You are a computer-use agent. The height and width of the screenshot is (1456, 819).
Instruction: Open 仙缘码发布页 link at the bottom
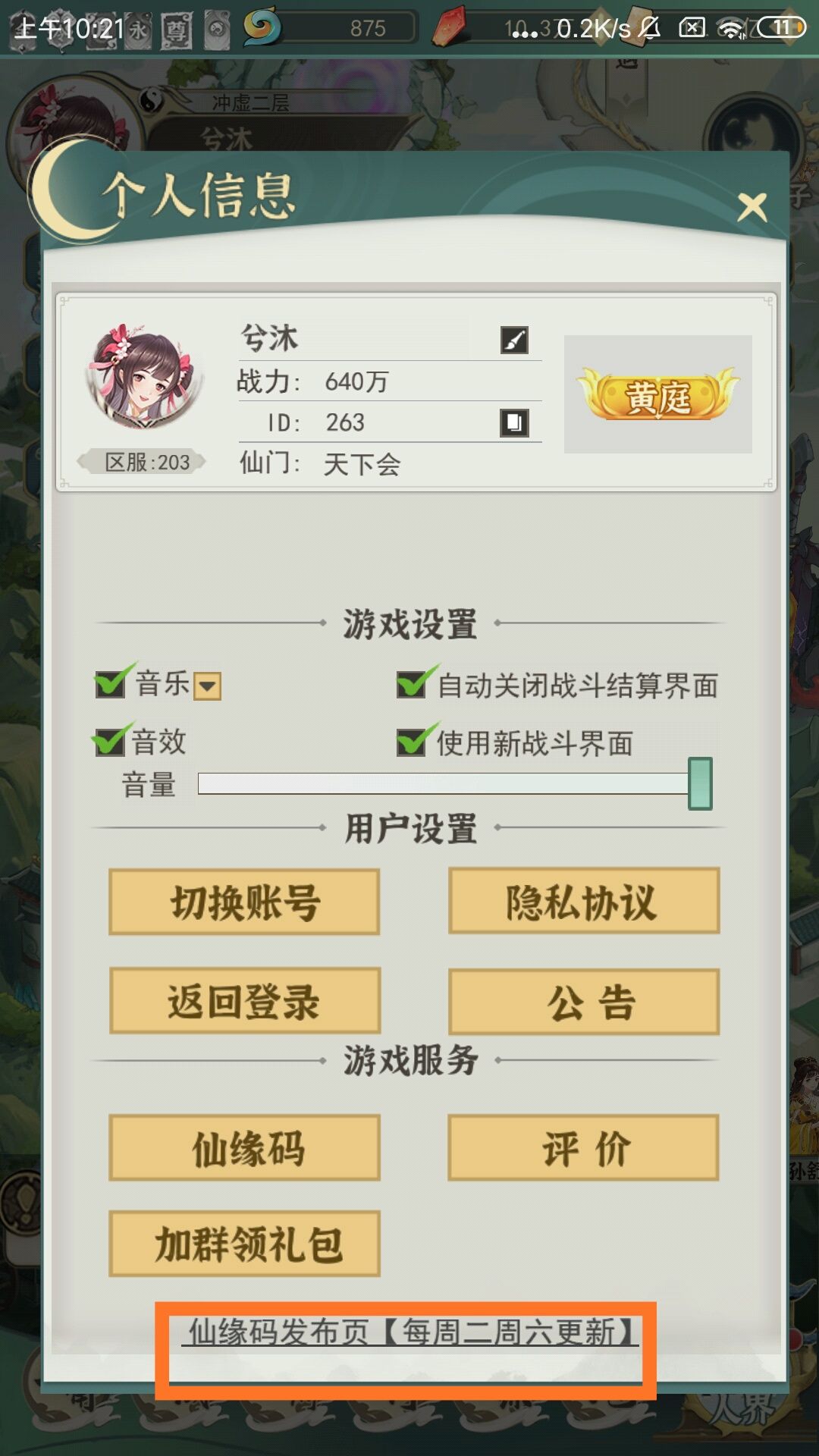click(410, 1332)
